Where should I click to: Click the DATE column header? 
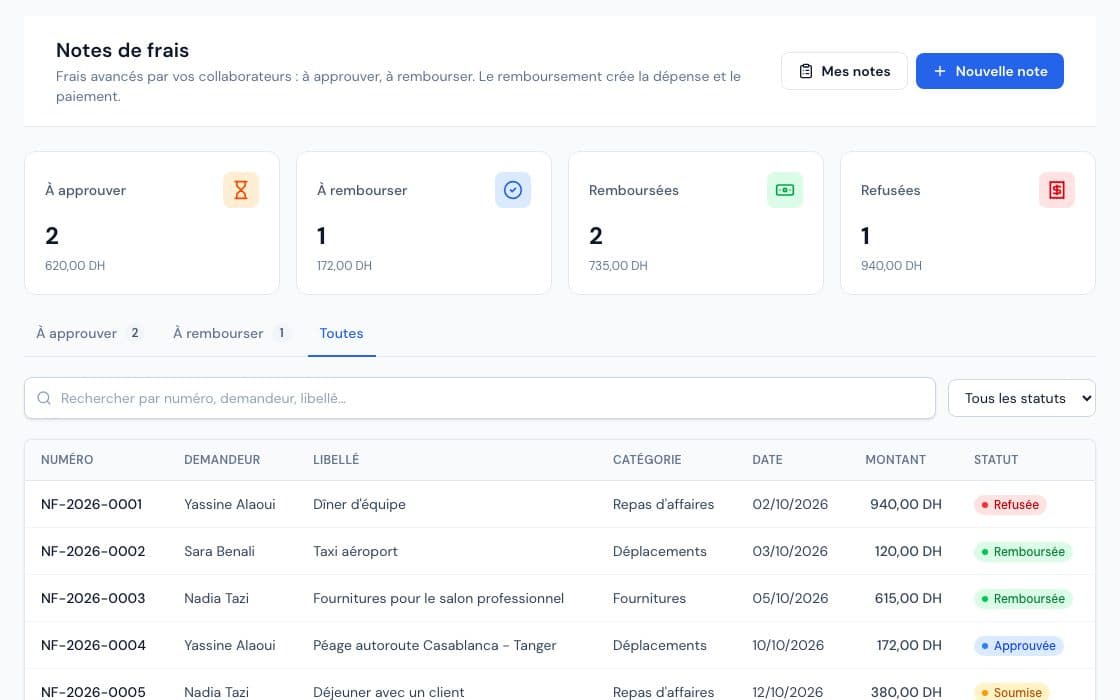pyautogui.click(x=767, y=460)
